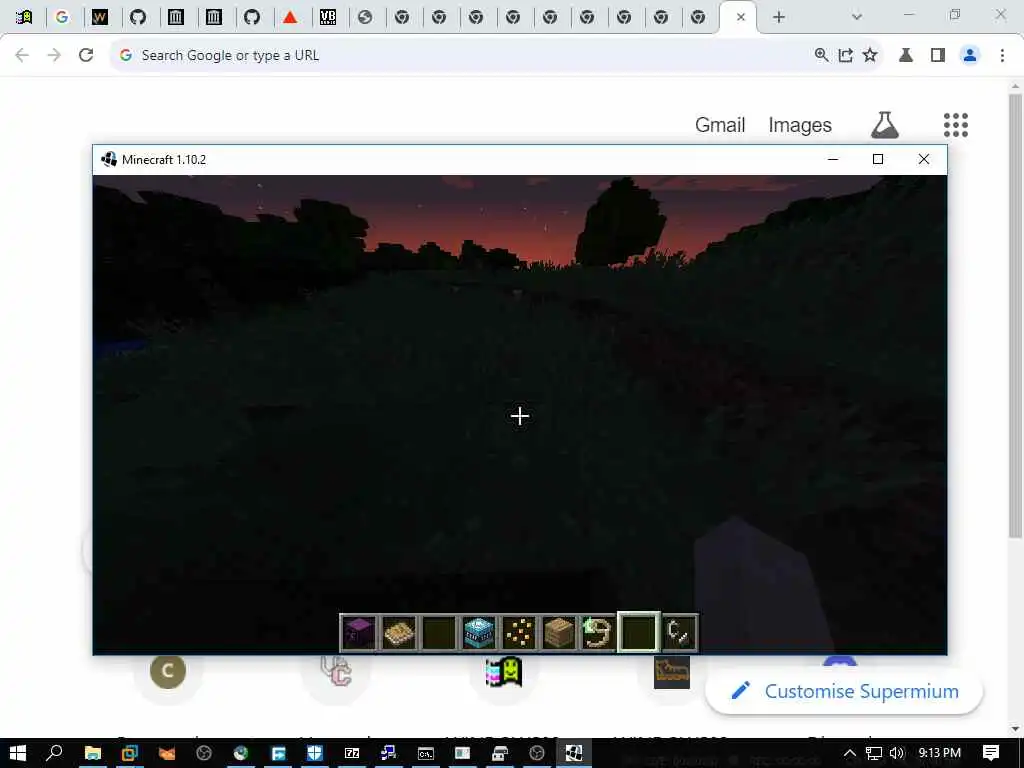Image resolution: width=1024 pixels, height=768 pixels.
Task: Select the glowstone dust hotbar slot
Action: [x=519, y=632]
